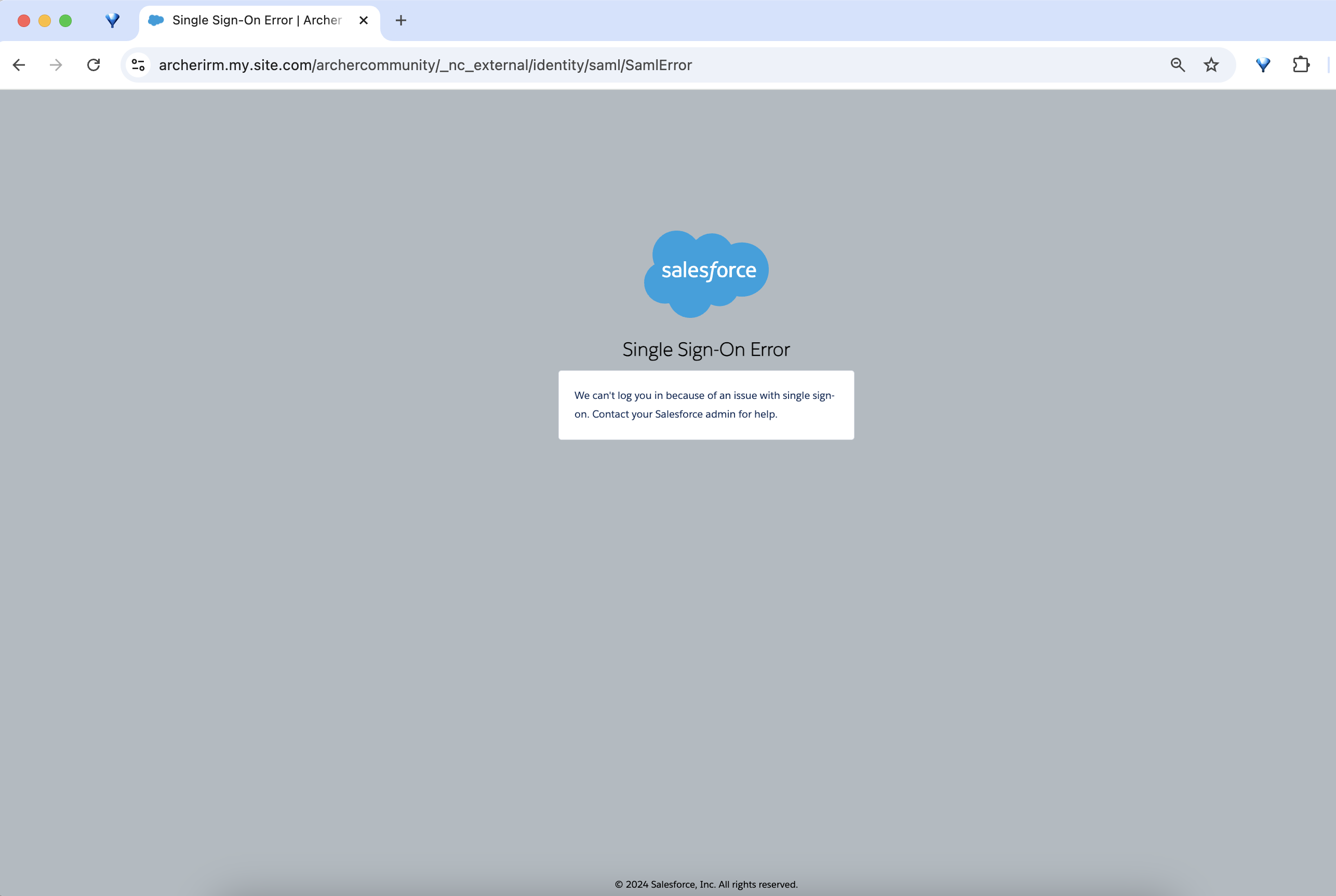Bookmark this page with the star icon
Screen dimensions: 1336x896
click(1211, 65)
